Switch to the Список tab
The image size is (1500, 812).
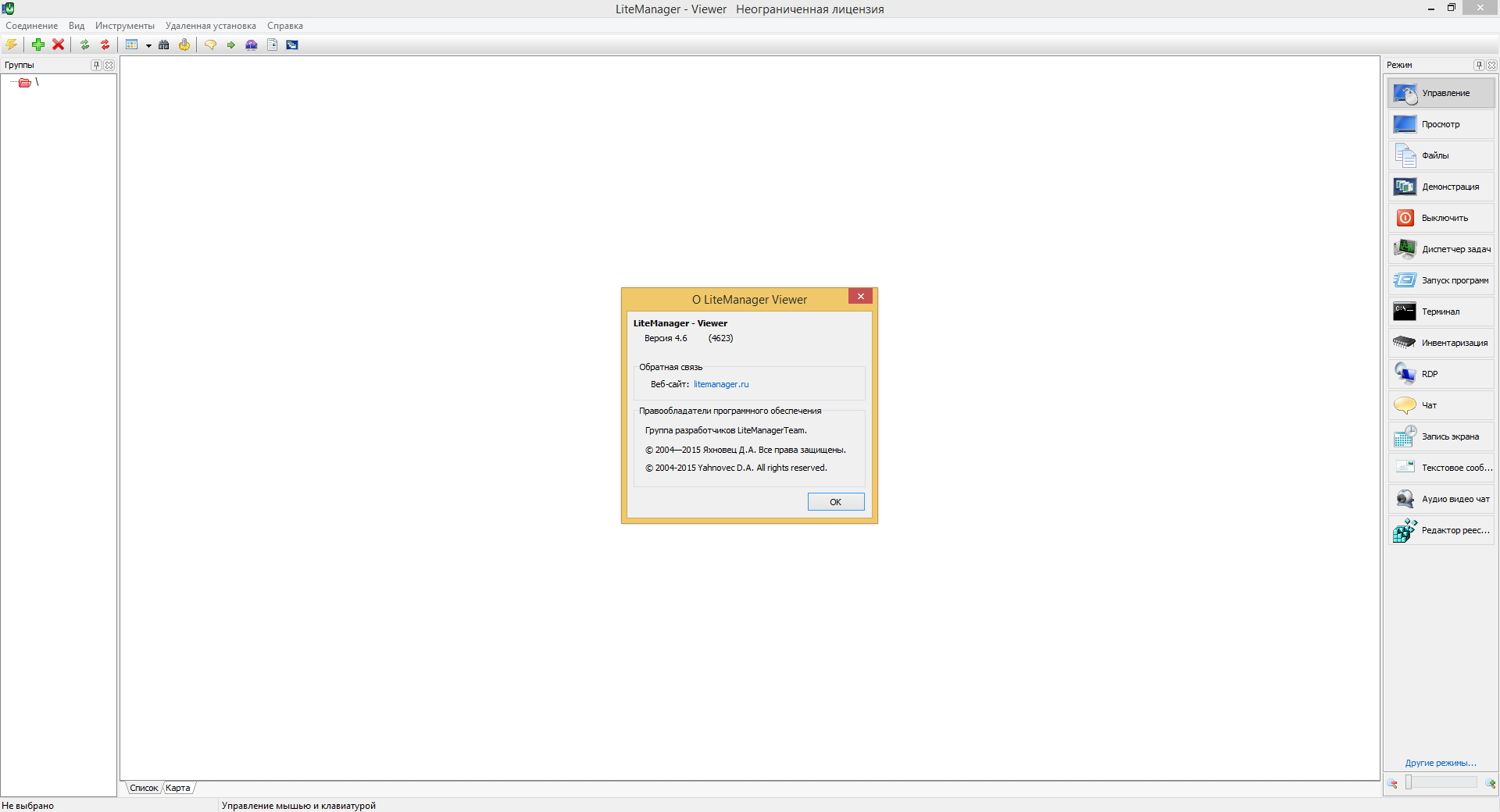144,788
